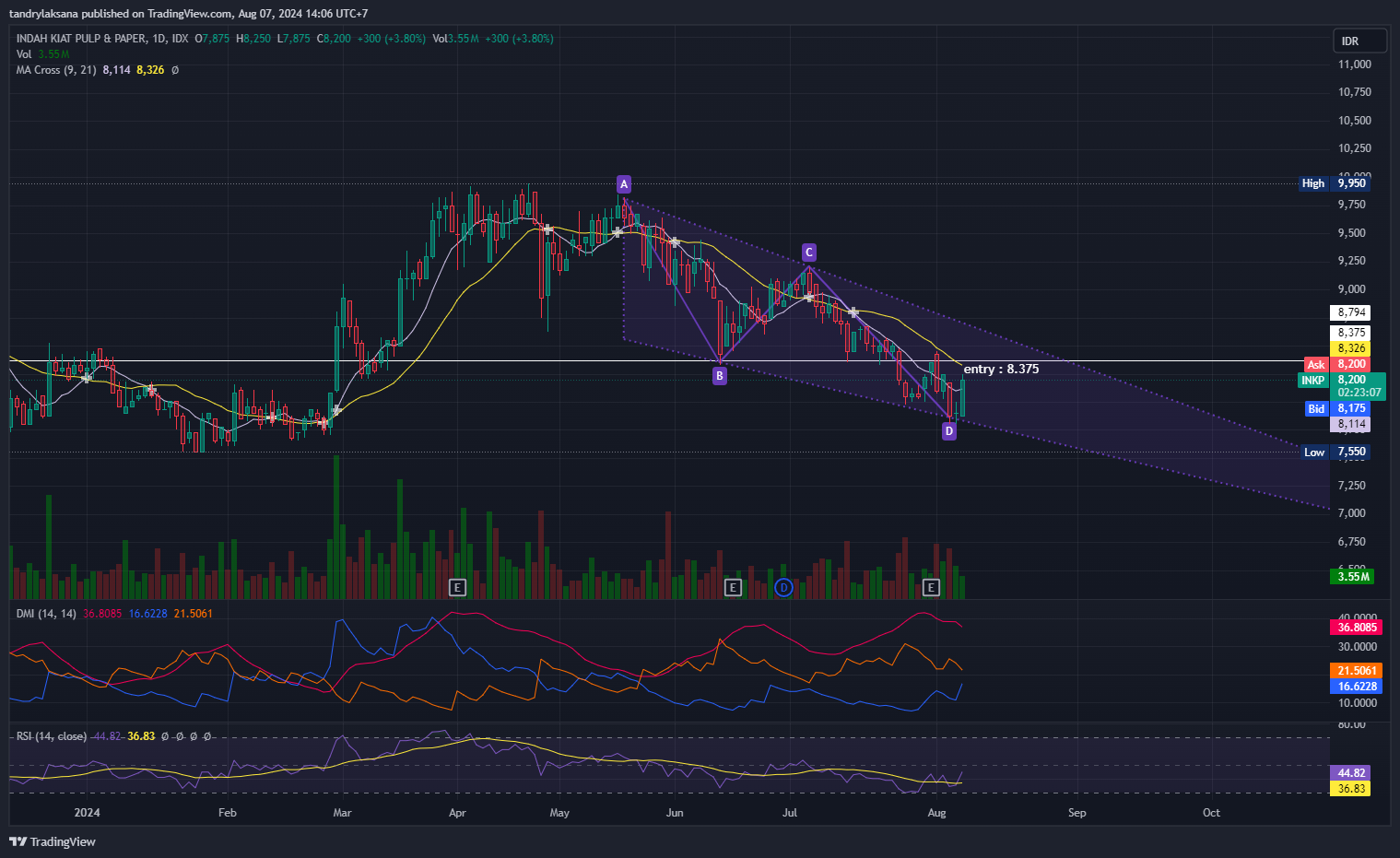This screenshot has width=1400, height=858.
Task: Click the 11,000 price axis label
Action: (x=1354, y=65)
